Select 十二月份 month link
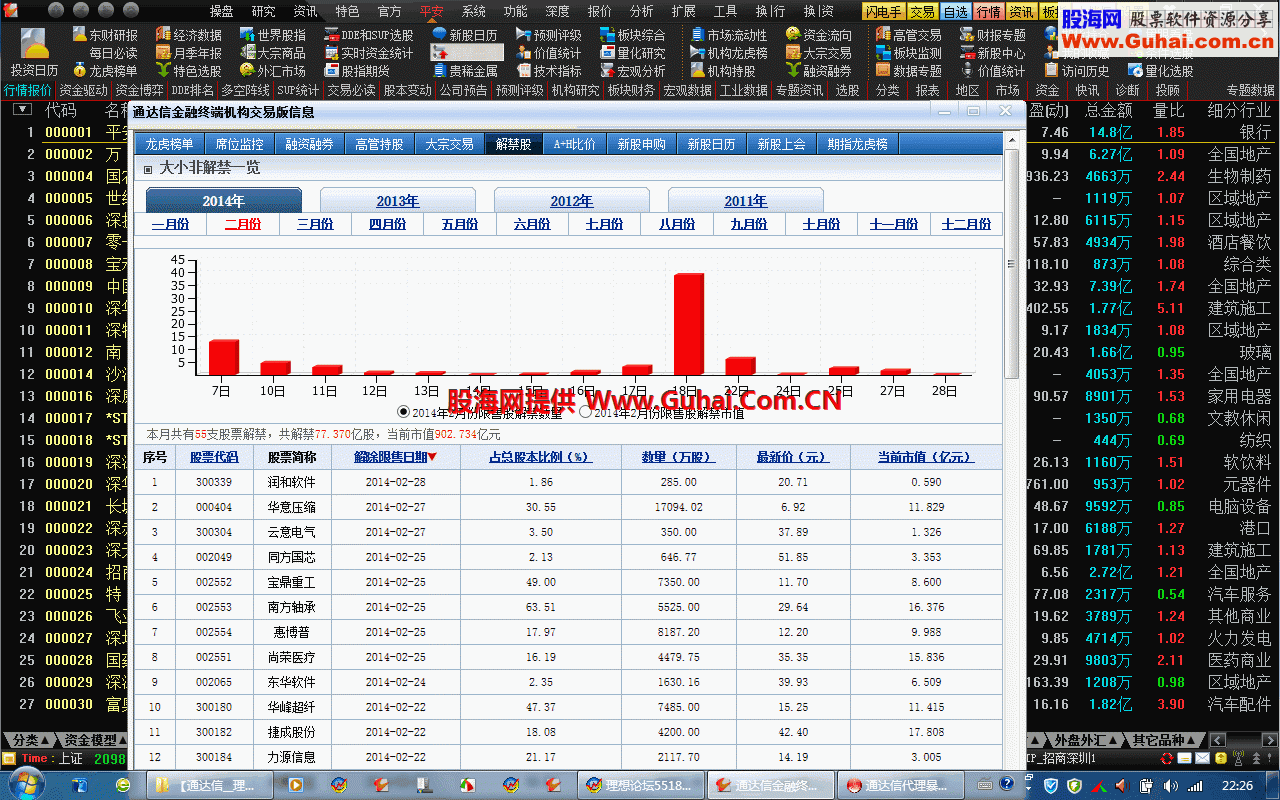The height and width of the screenshot is (800, 1280). coord(966,225)
